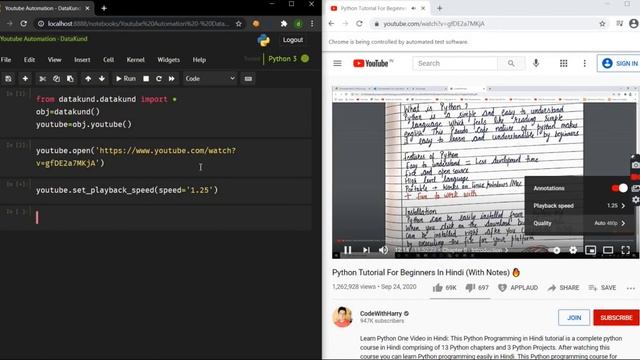Open YouTube guide hamburger menu

click(337, 63)
